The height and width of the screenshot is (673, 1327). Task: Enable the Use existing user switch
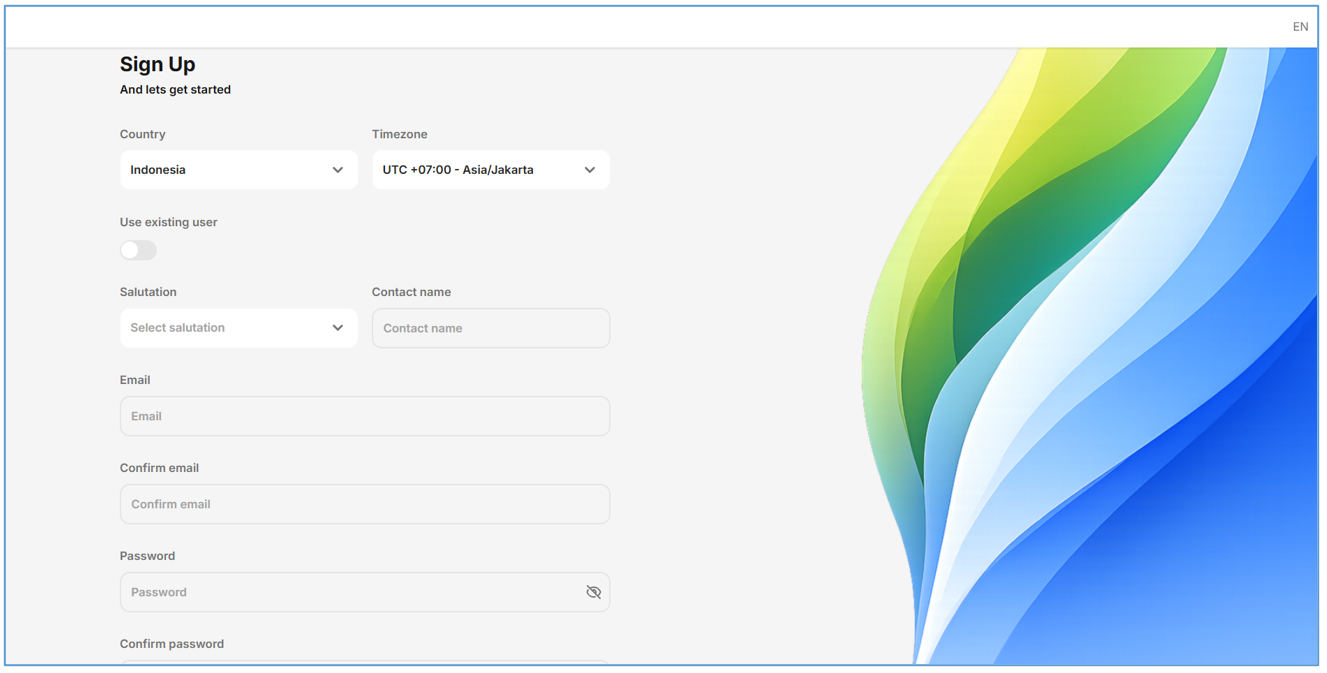138,250
